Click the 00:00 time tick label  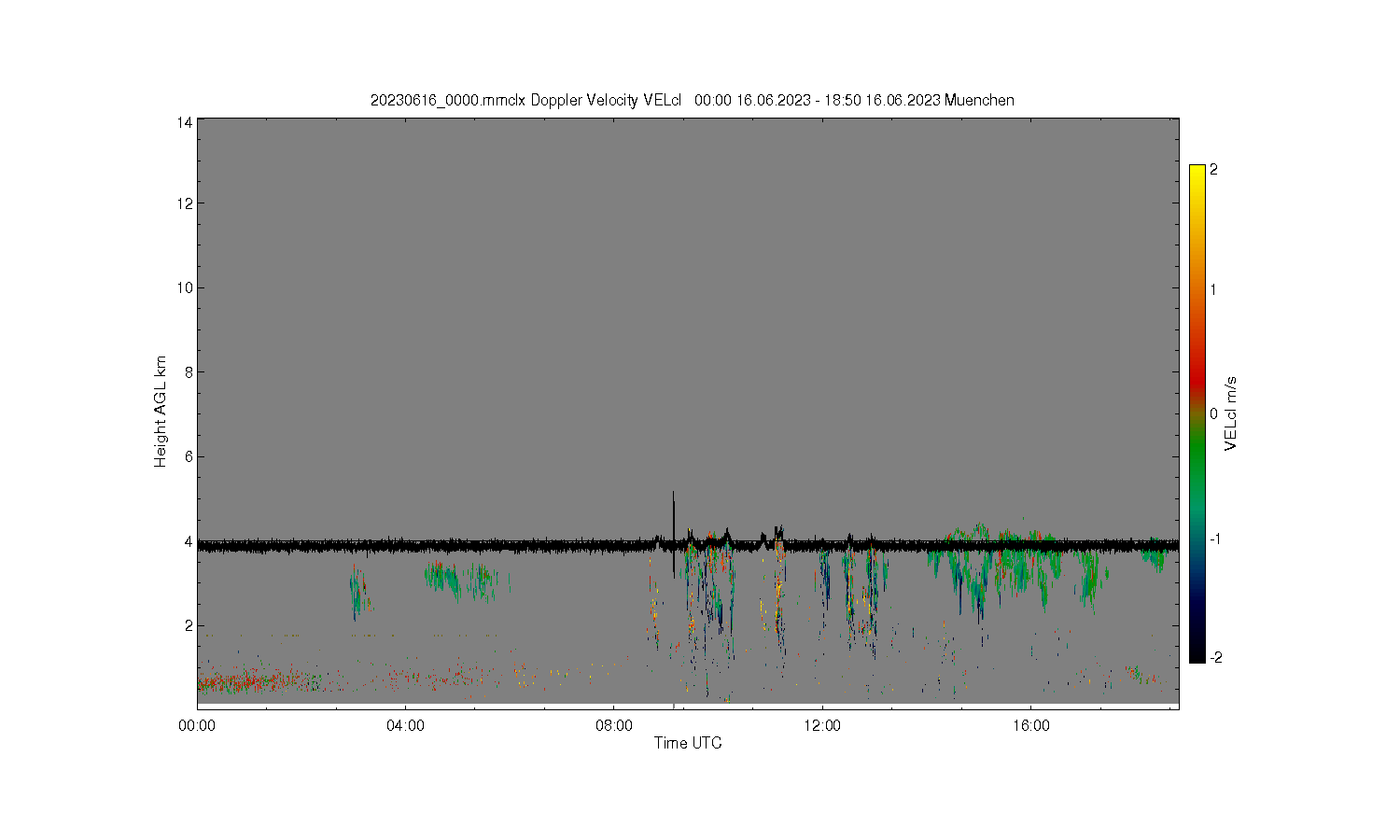pos(197,725)
